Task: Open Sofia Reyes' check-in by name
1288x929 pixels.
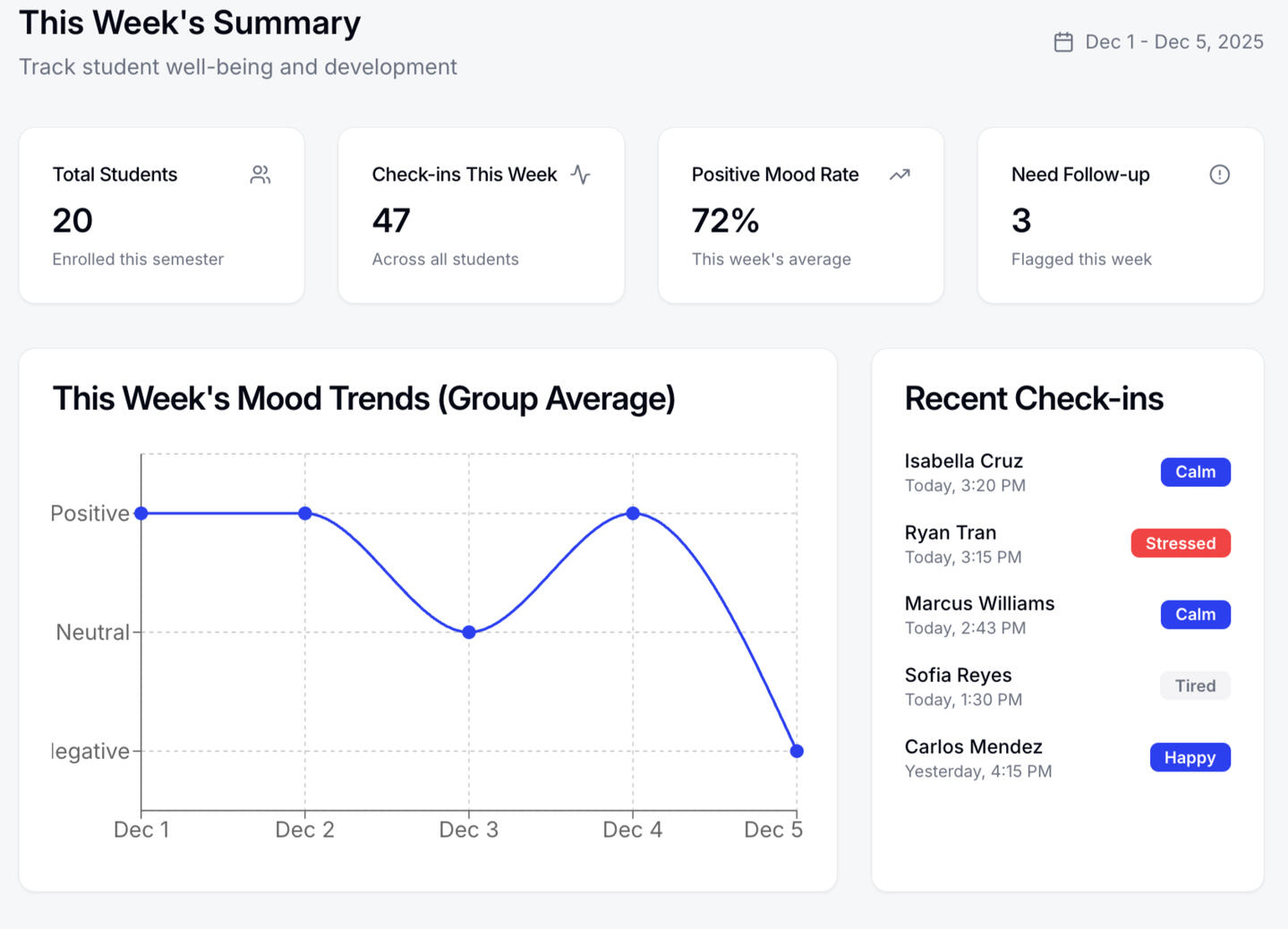Action: click(x=958, y=675)
